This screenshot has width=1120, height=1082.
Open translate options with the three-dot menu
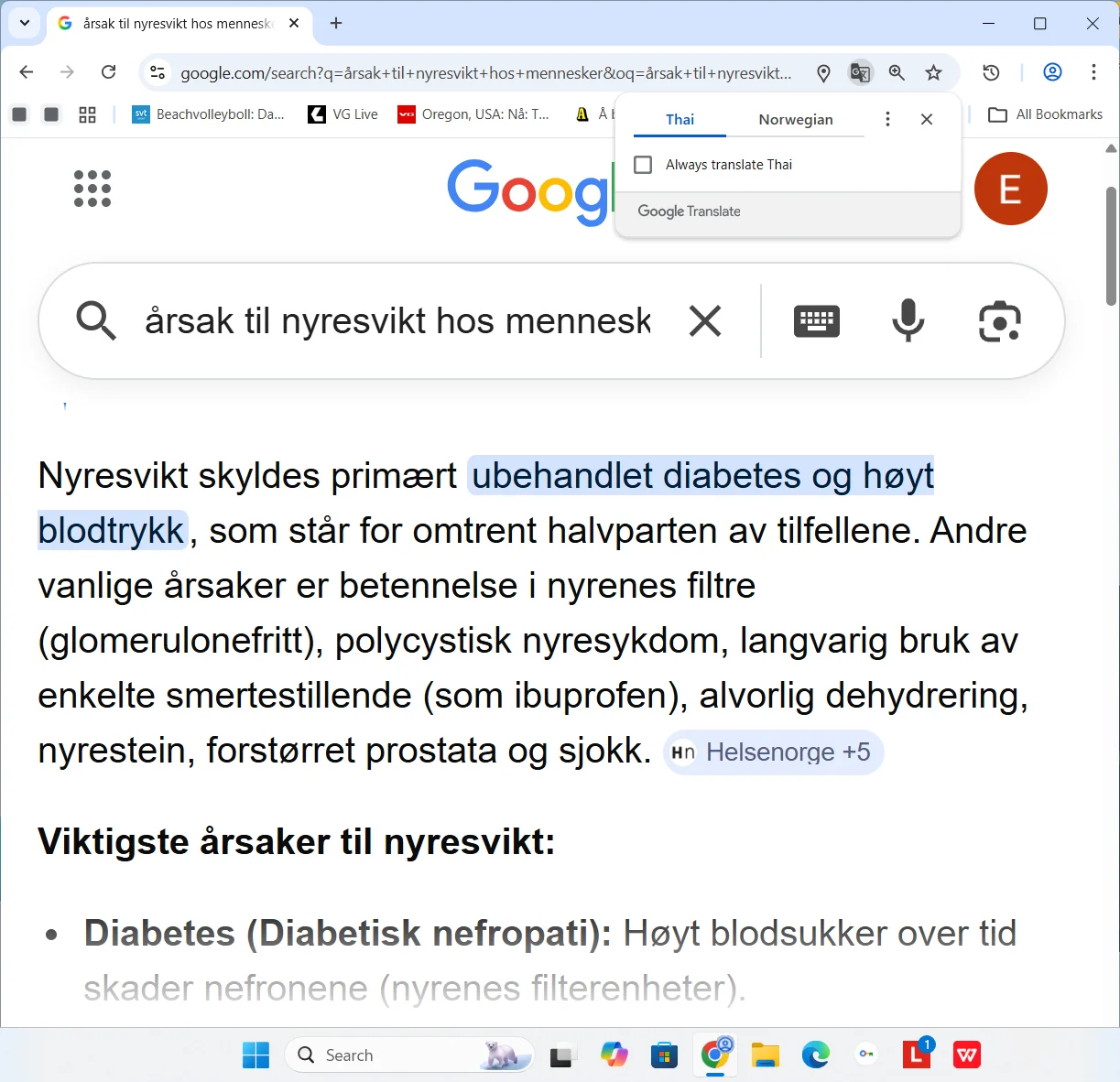click(887, 119)
